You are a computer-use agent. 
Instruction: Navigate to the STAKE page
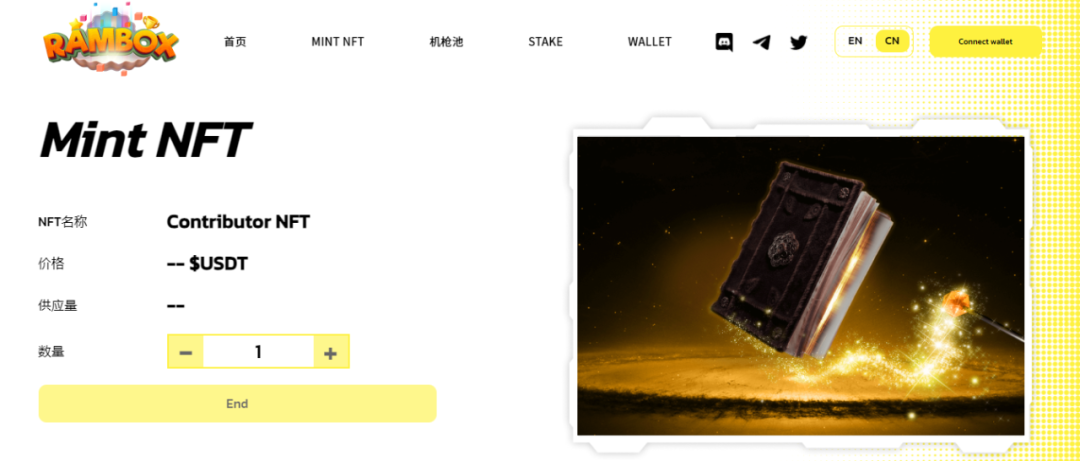[x=546, y=42]
